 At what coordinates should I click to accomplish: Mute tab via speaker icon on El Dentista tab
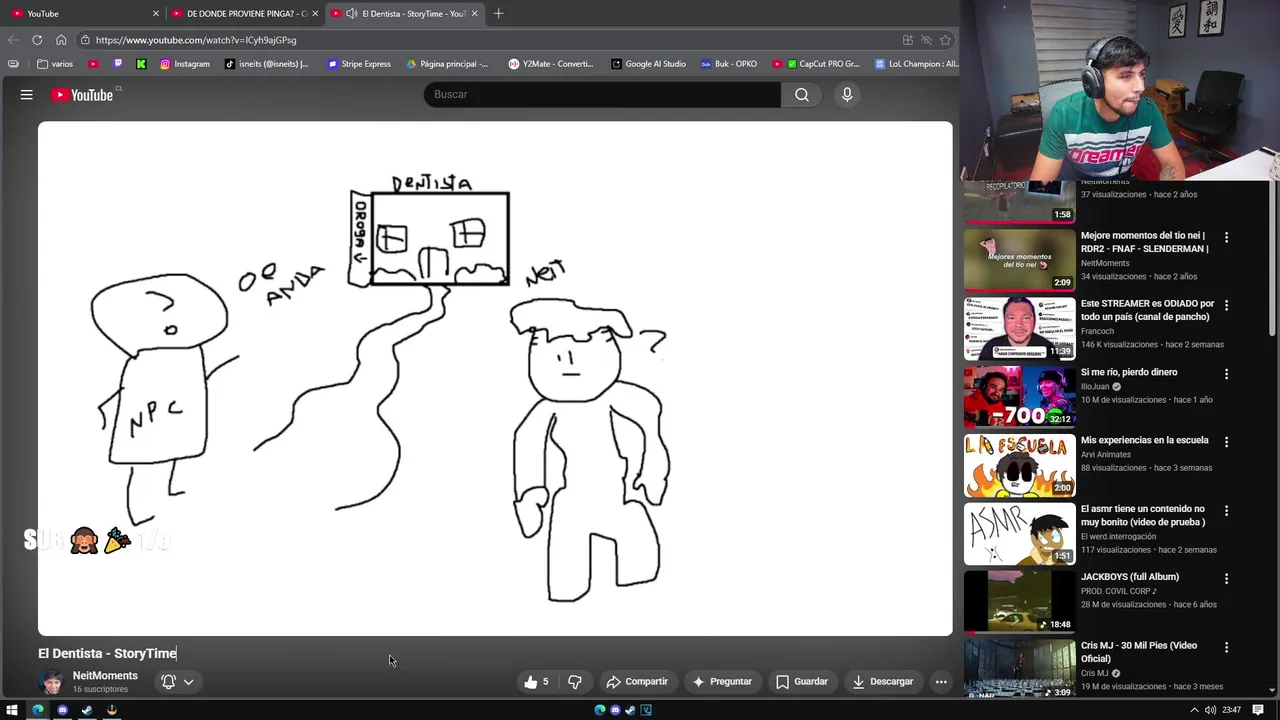[351, 13]
